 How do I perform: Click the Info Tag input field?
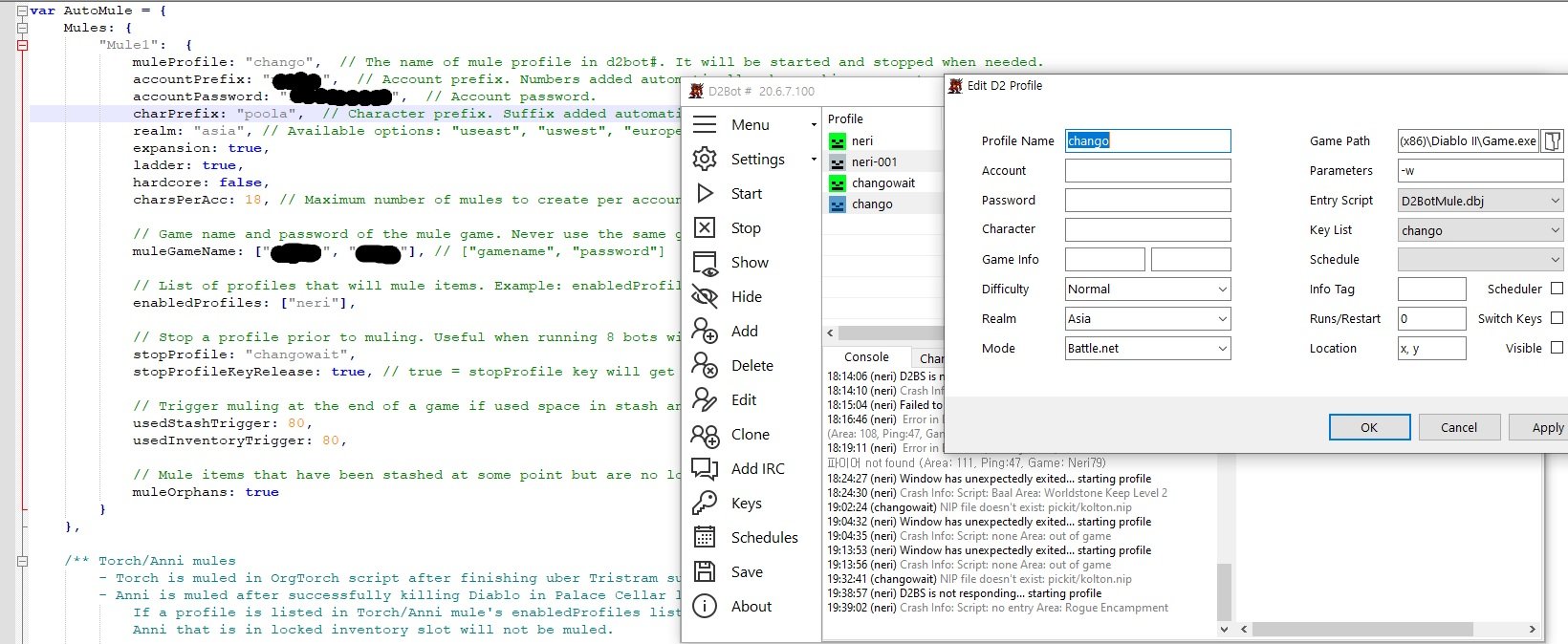point(1431,290)
